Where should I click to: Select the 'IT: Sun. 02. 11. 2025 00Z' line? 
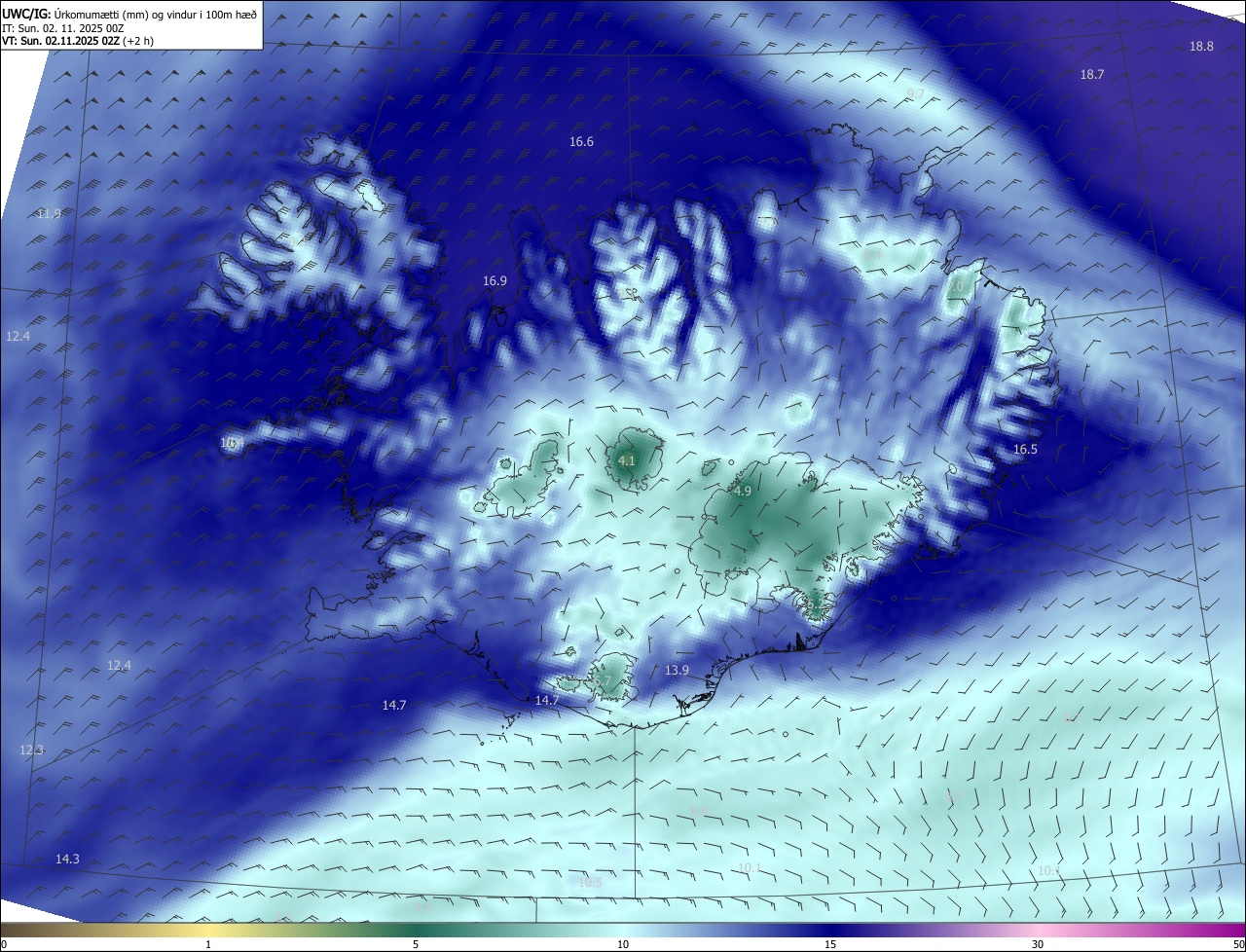(x=63, y=27)
